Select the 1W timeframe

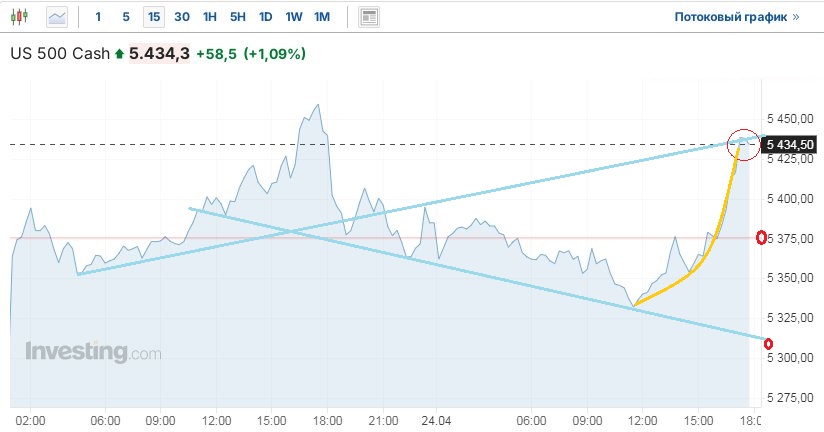[293, 17]
